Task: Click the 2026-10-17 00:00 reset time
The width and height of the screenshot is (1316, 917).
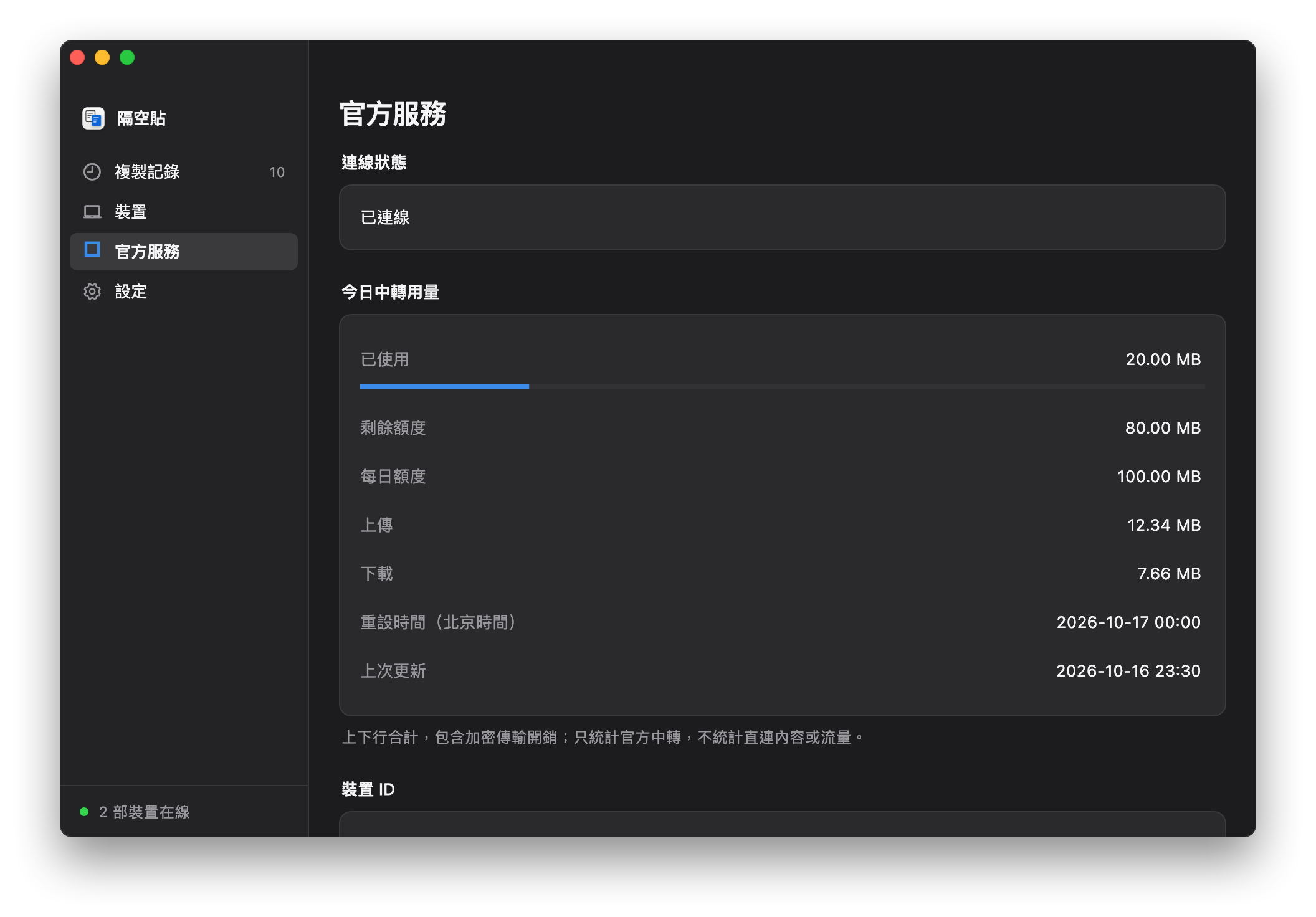Action: pyautogui.click(x=1128, y=622)
